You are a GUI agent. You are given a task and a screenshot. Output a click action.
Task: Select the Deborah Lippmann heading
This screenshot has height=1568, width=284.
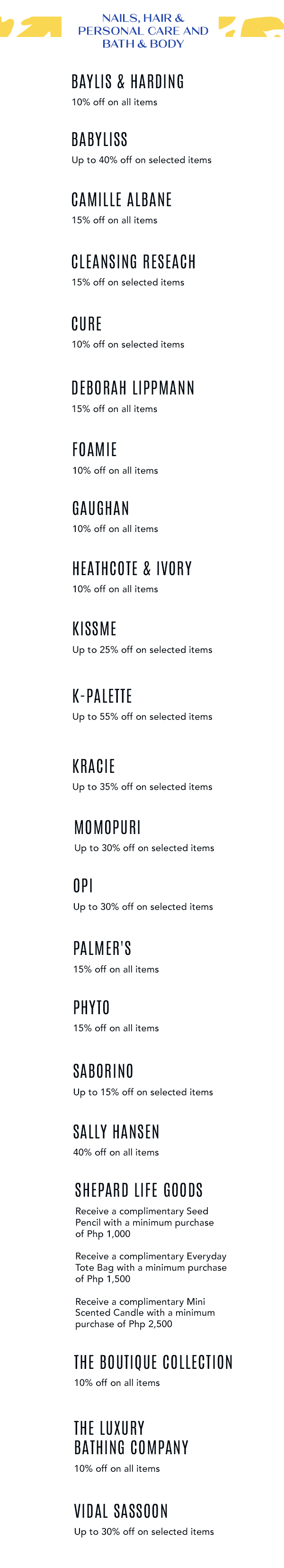(x=133, y=388)
